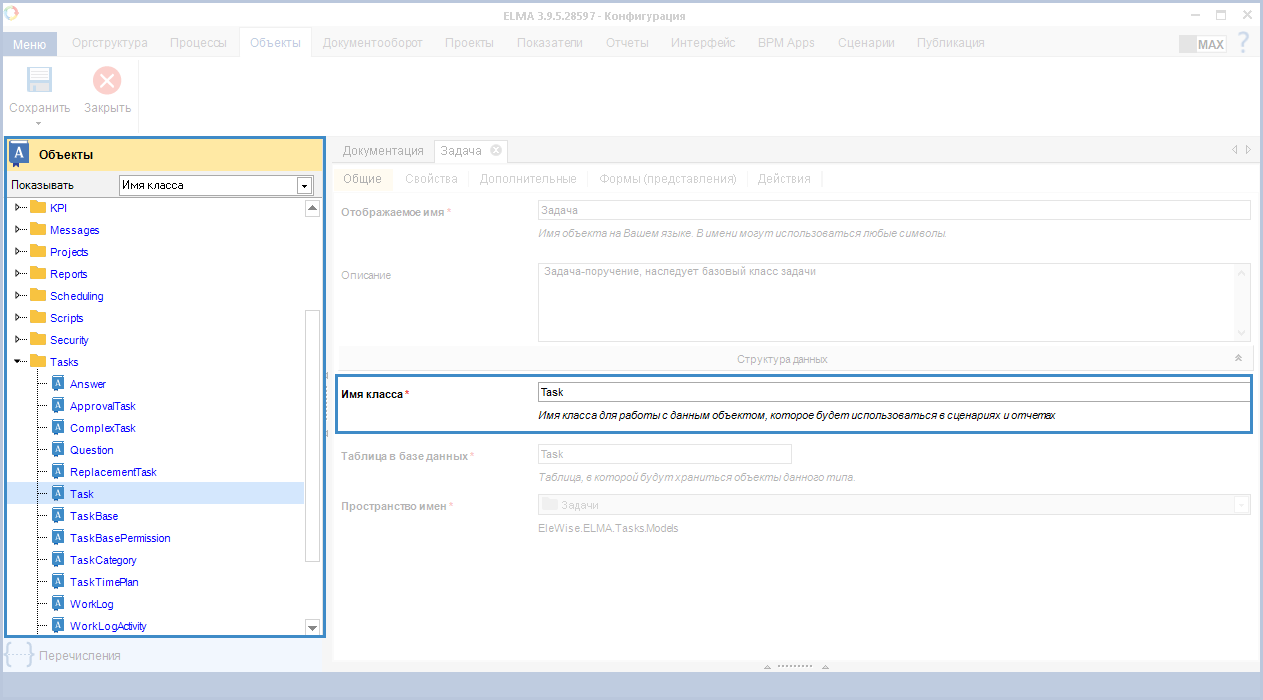Viewport: 1263px width, 700px height.
Task: Expand the Projects folder node
Action: [17, 251]
